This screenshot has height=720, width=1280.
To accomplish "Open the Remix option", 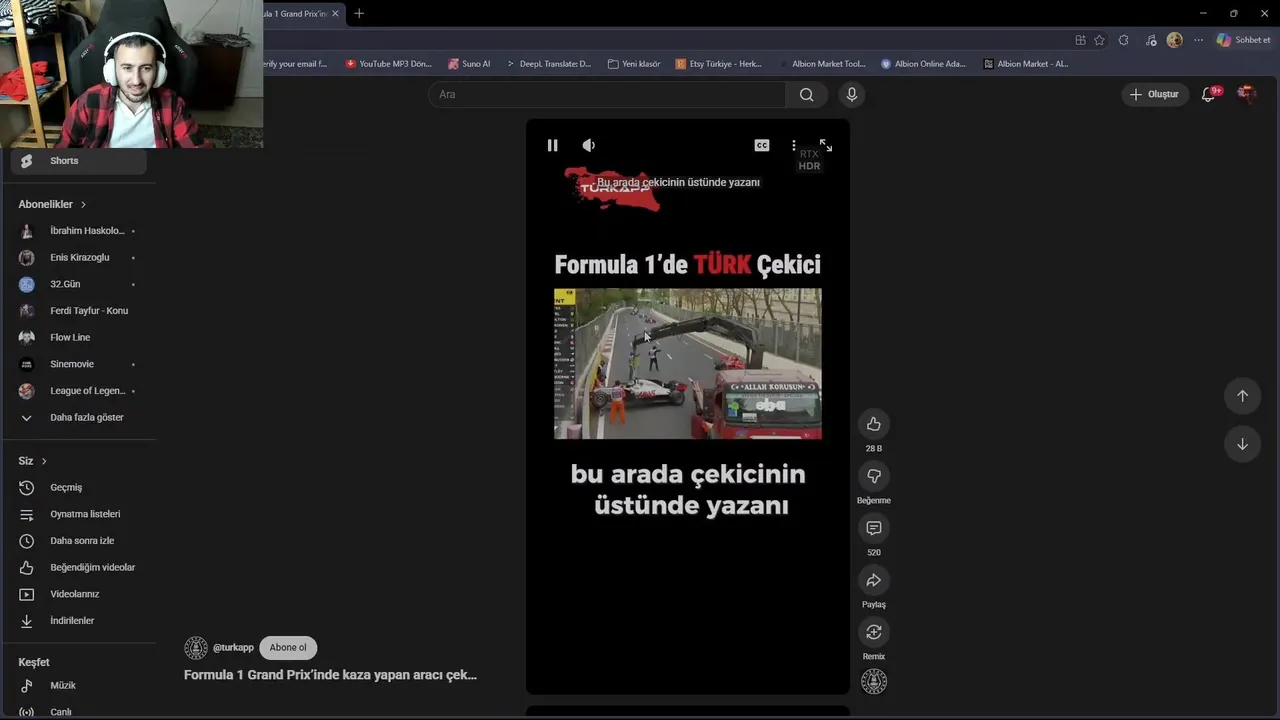I will point(874,632).
